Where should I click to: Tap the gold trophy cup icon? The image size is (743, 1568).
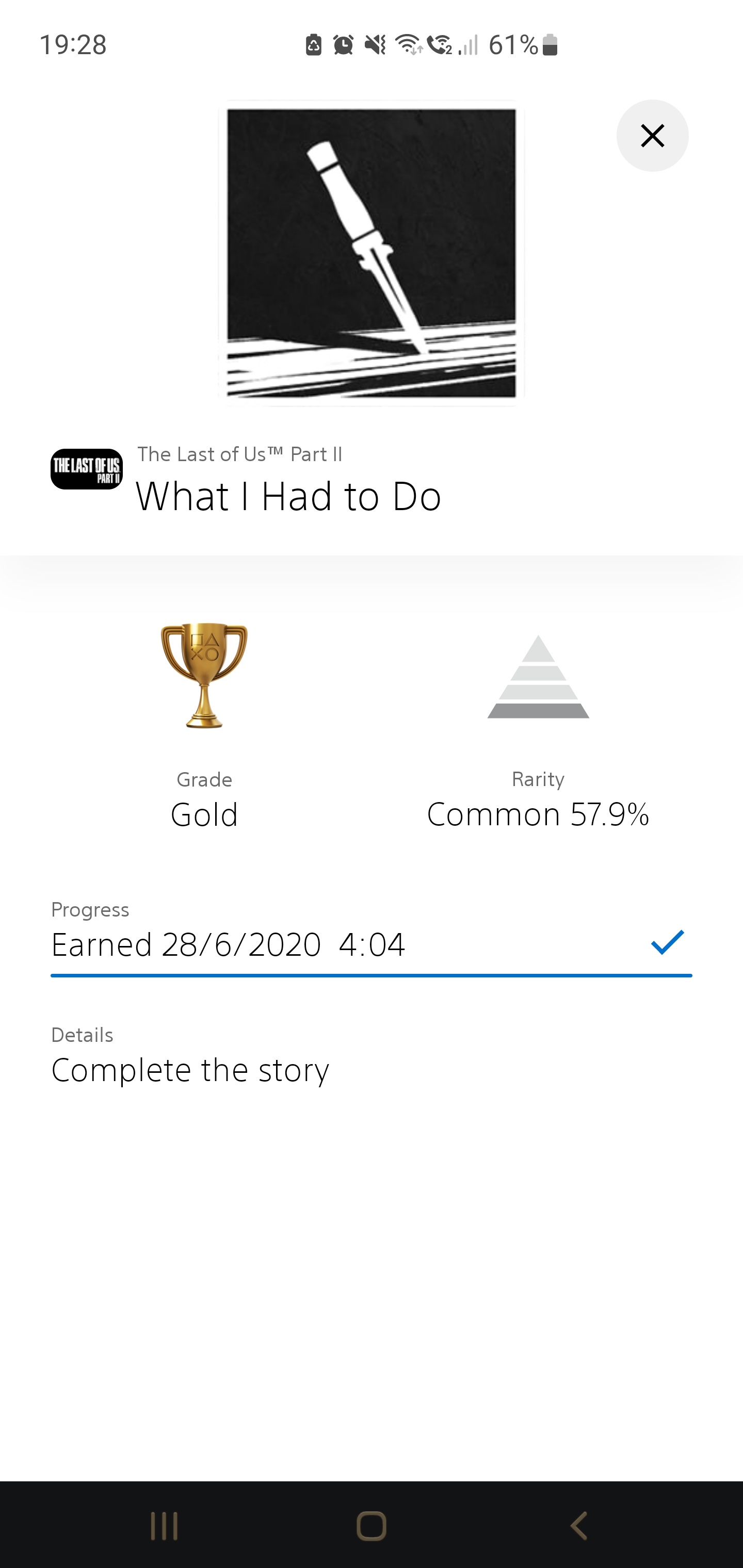(x=204, y=675)
